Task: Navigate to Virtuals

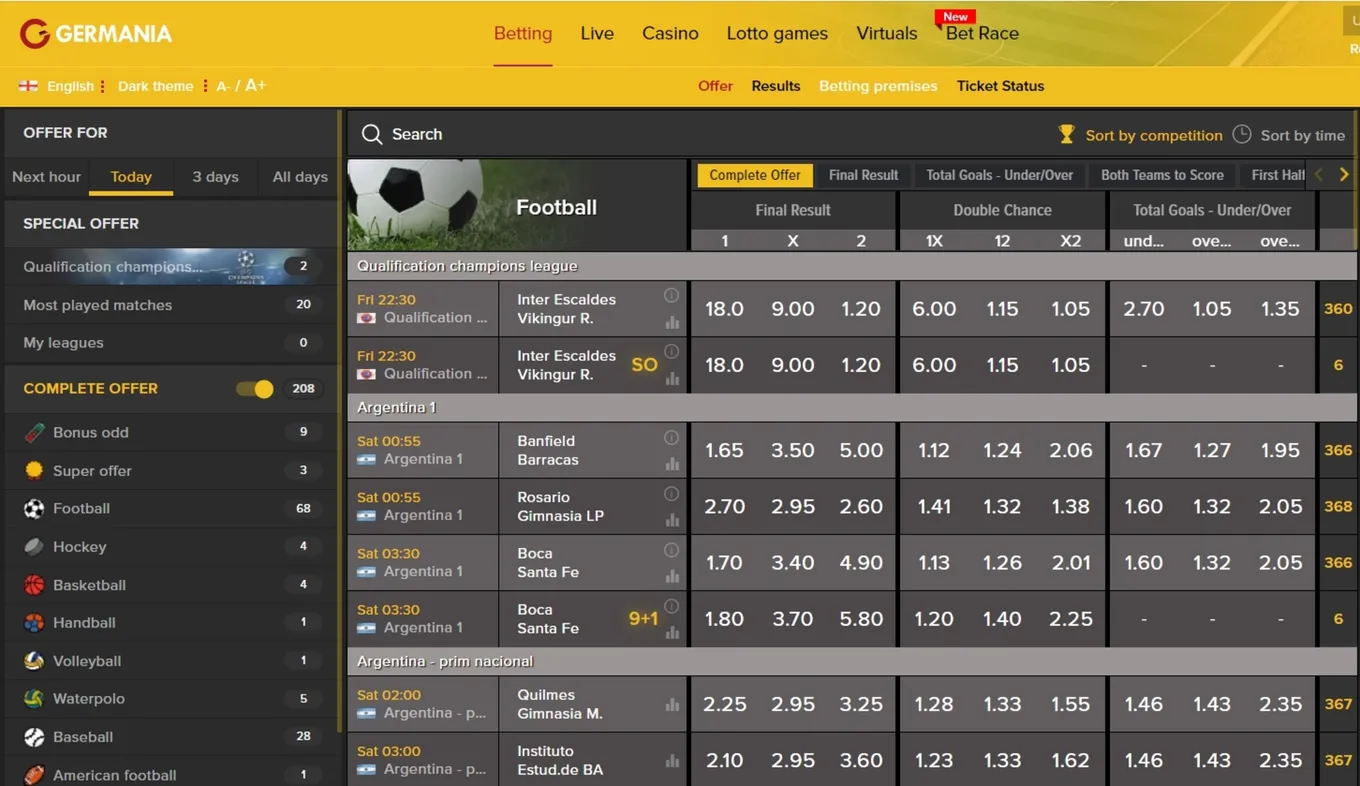Action: pyautogui.click(x=886, y=33)
